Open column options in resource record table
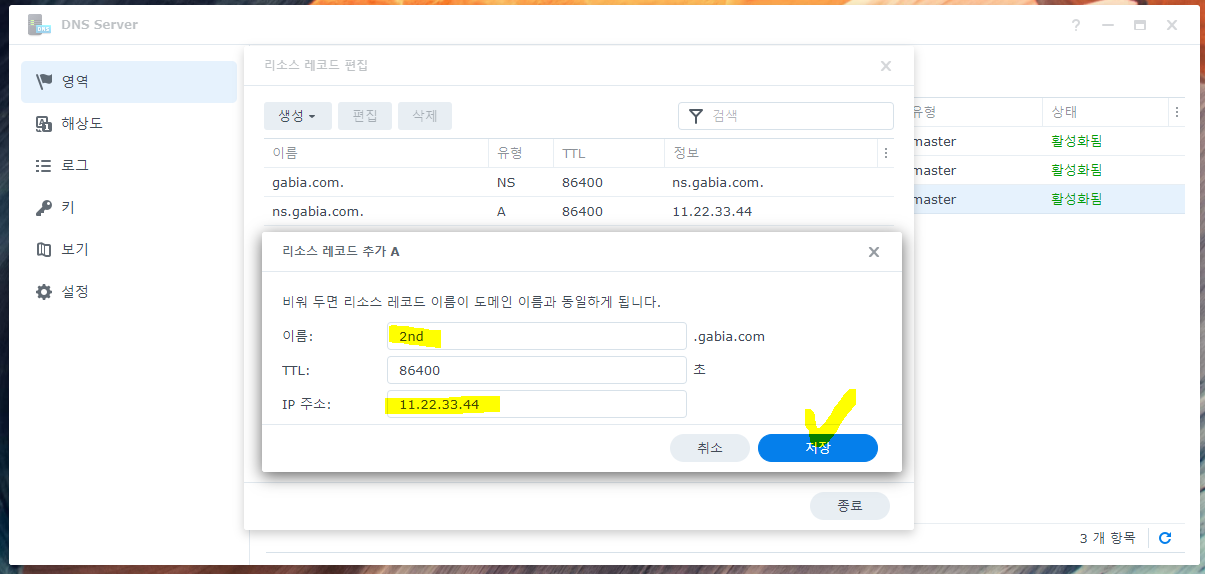This screenshot has height=574, width=1205. pos(885,153)
